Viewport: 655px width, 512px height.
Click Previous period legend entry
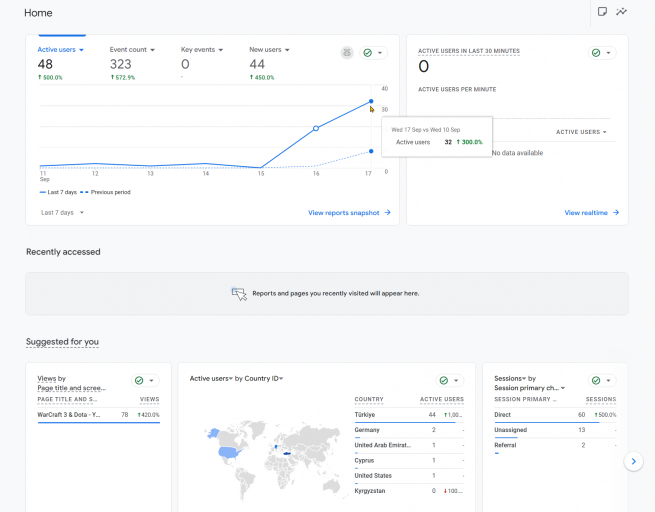point(105,192)
